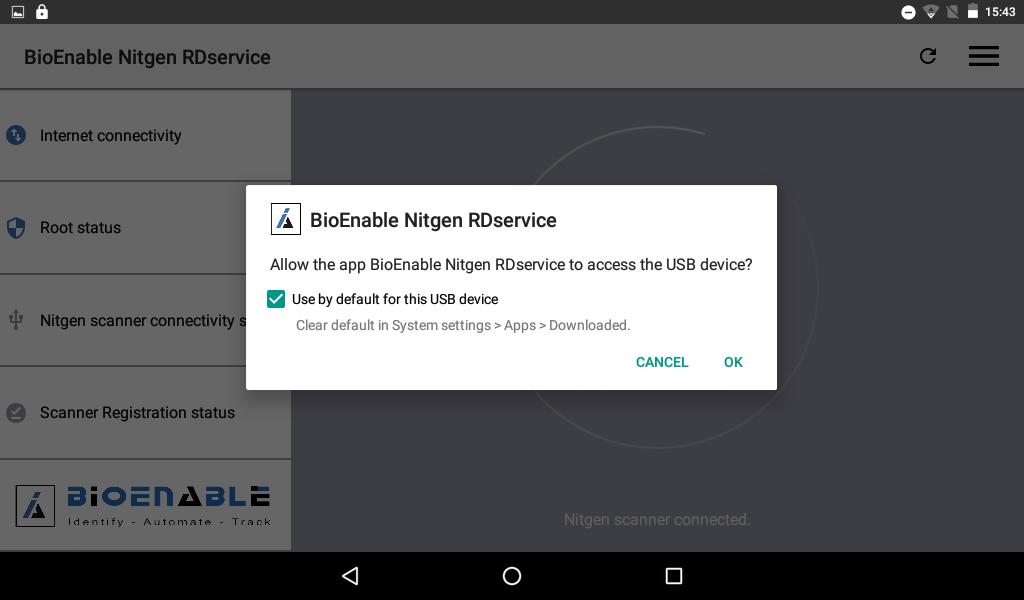This screenshot has width=1024, height=600.
Task: Select the Internet connectivity row
Action: click(x=145, y=135)
